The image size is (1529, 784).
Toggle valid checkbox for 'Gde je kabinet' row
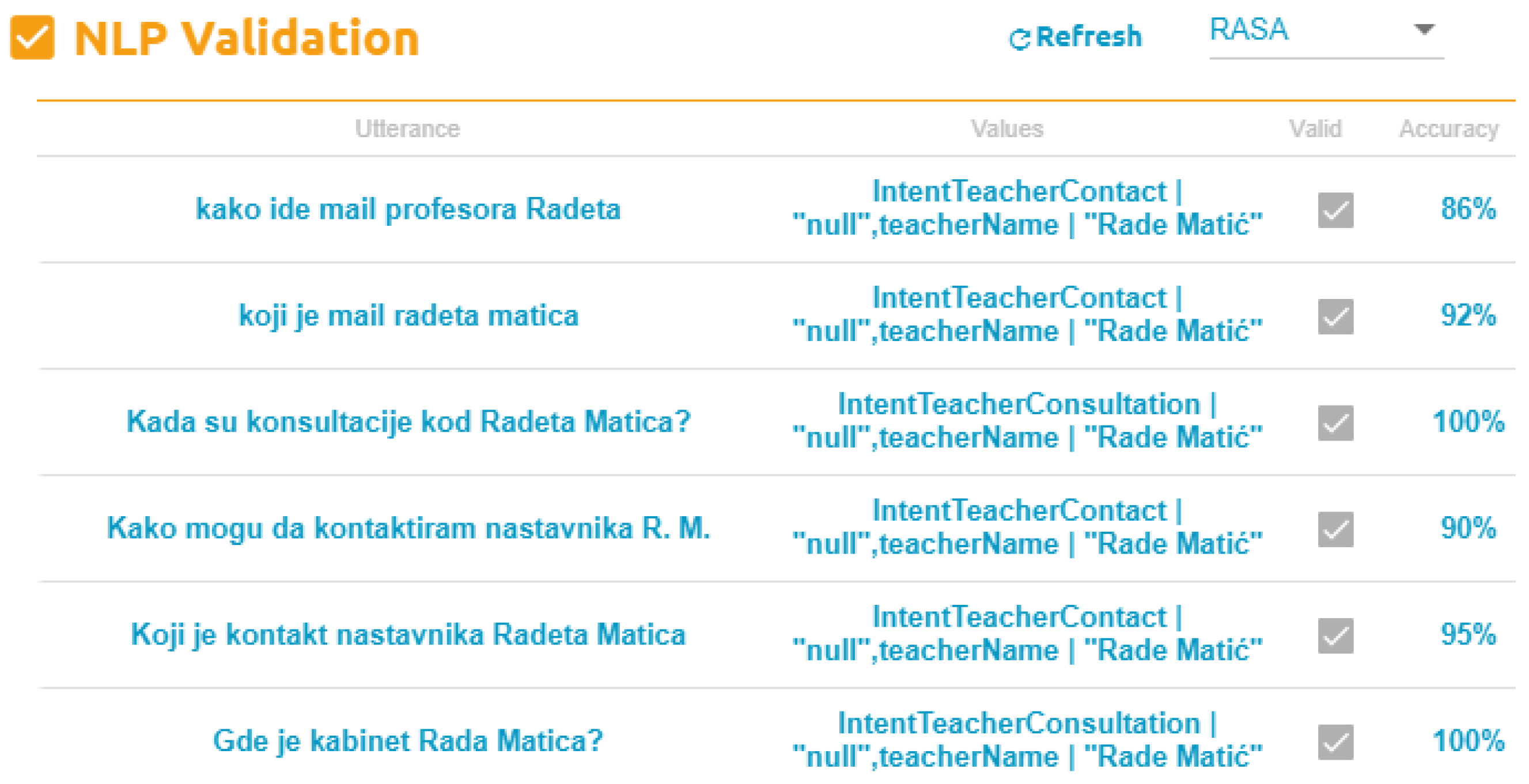pyautogui.click(x=1335, y=741)
